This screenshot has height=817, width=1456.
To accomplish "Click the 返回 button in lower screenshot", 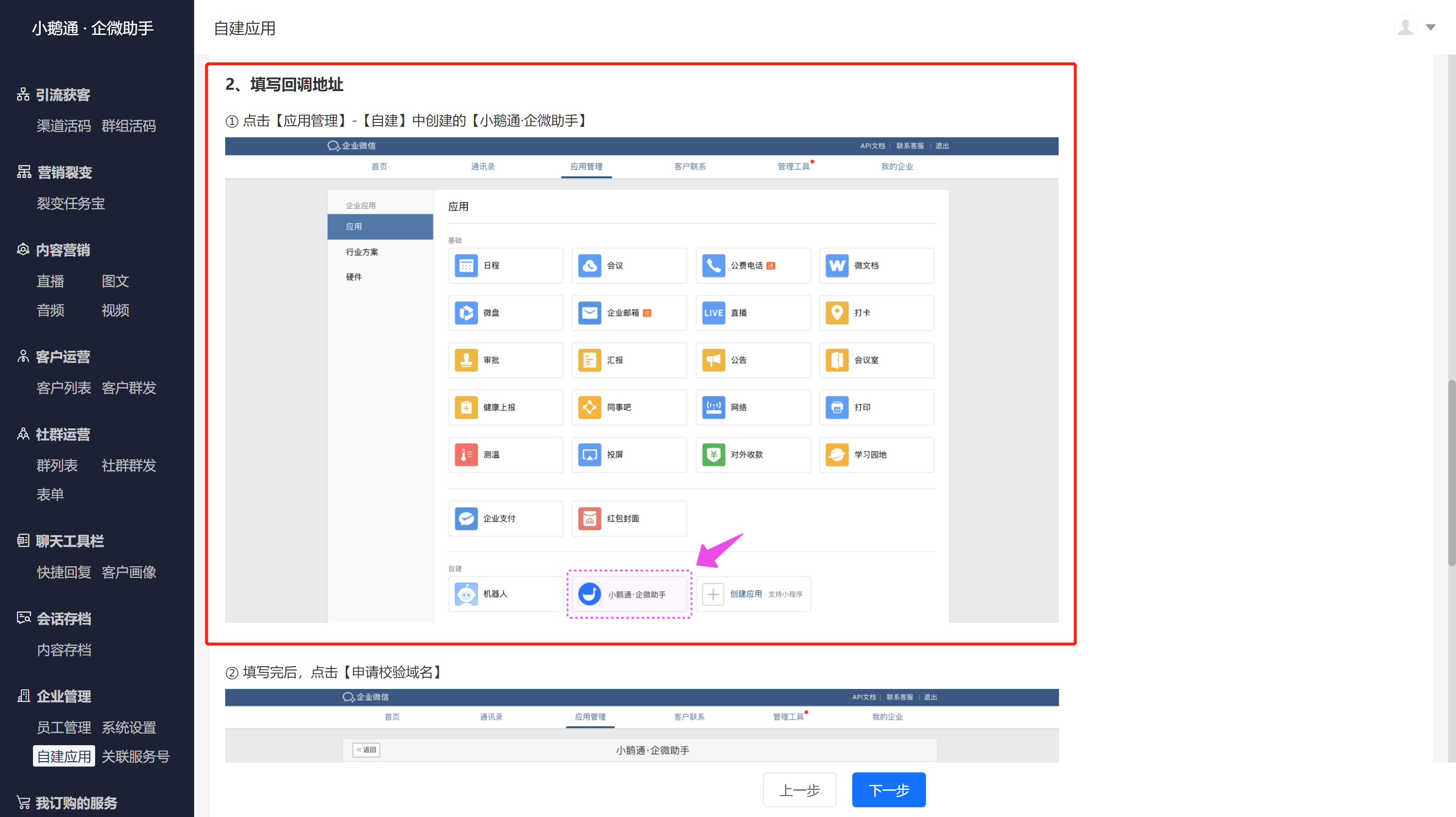I will (x=366, y=750).
